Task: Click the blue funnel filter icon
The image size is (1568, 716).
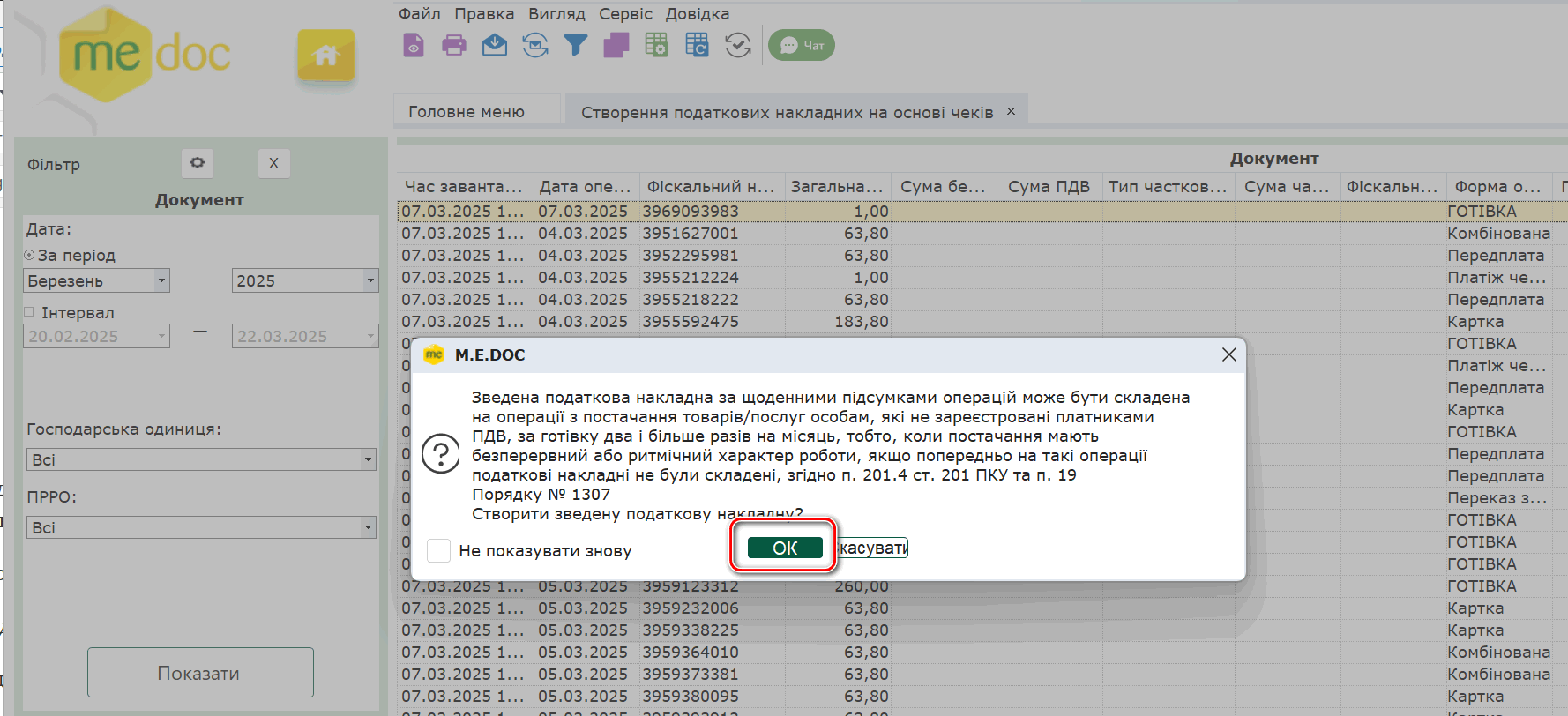Action: (x=576, y=45)
